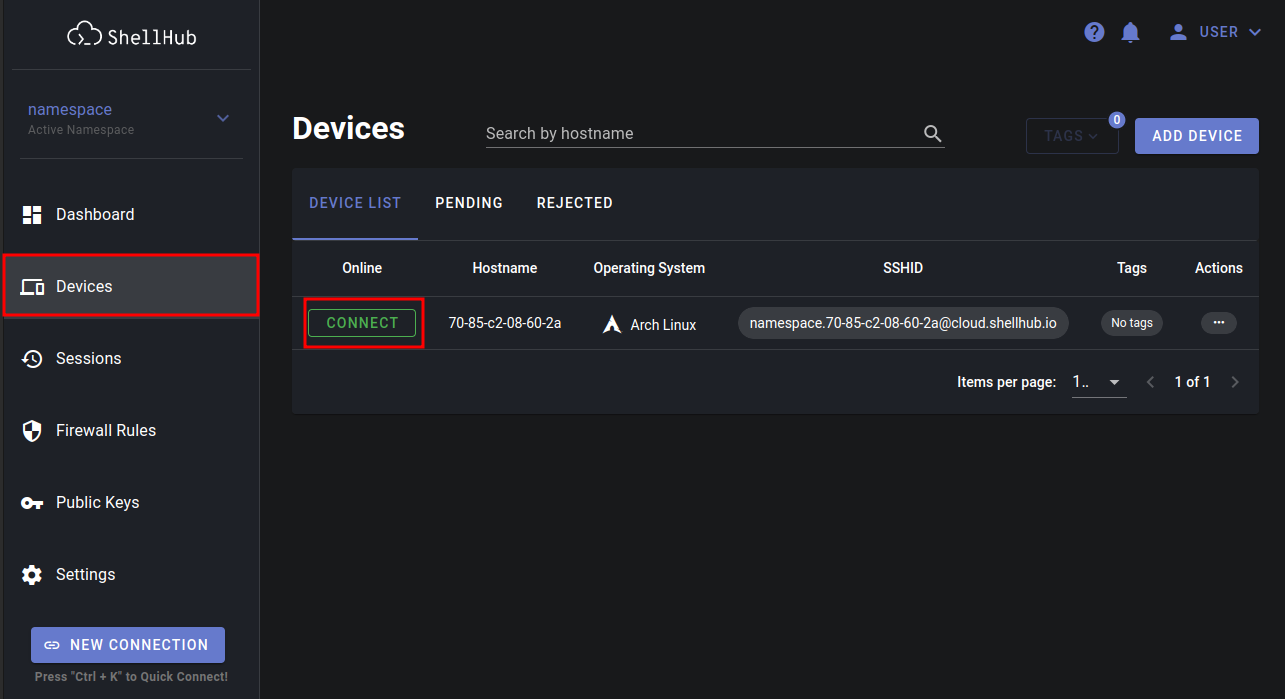Viewport: 1285px width, 699px height.
Task: Click the SSHID column header
Action: 903,268
